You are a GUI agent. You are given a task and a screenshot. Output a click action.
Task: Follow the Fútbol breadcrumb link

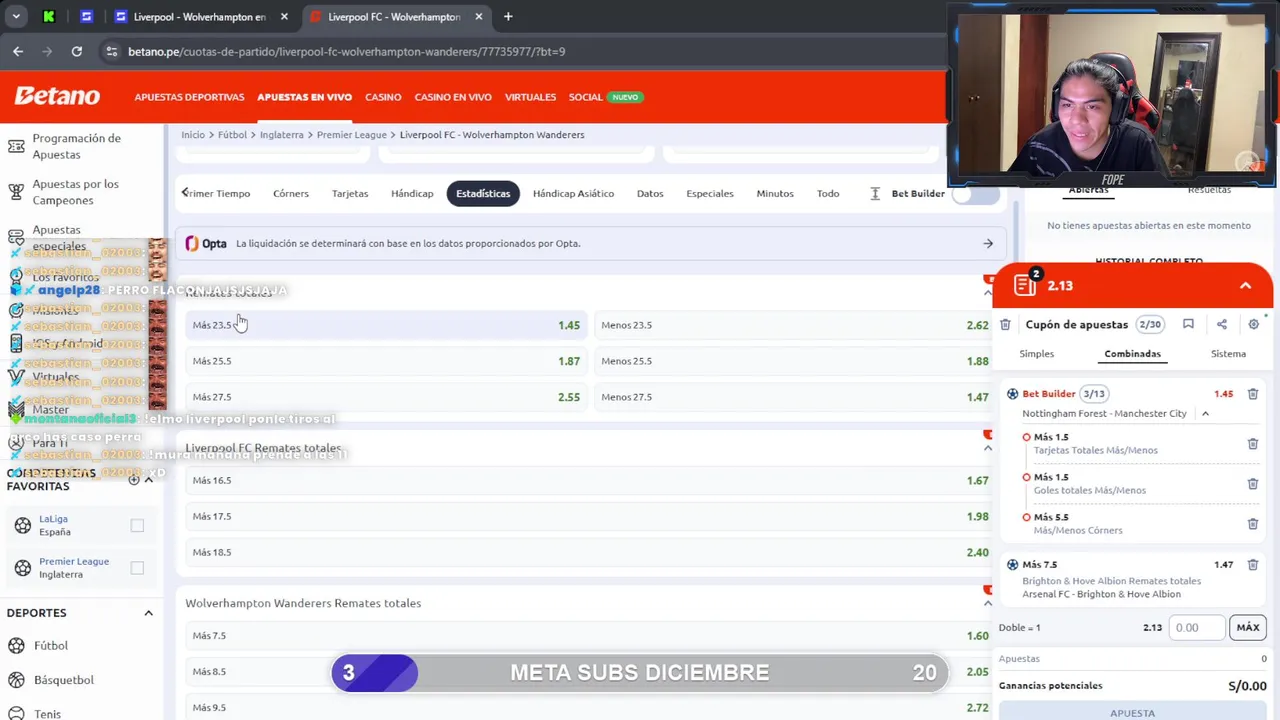(x=232, y=135)
